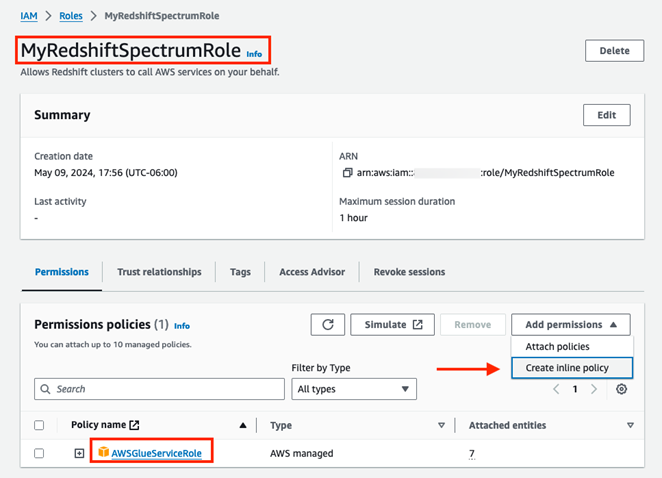The image size is (662, 478).
Task: Click page number 1 in pagination
Action: (x=575, y=389)
